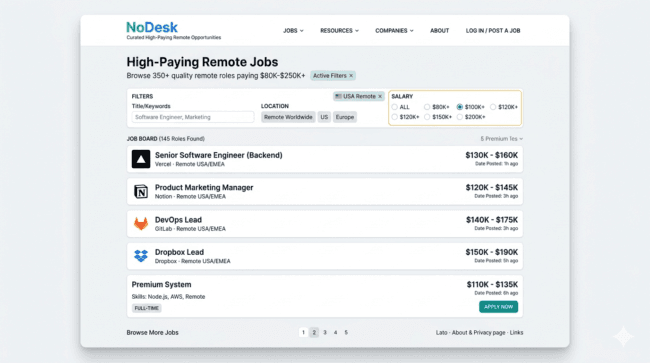
Task: Click the $110K - $135K salary text
Action: 492,285
